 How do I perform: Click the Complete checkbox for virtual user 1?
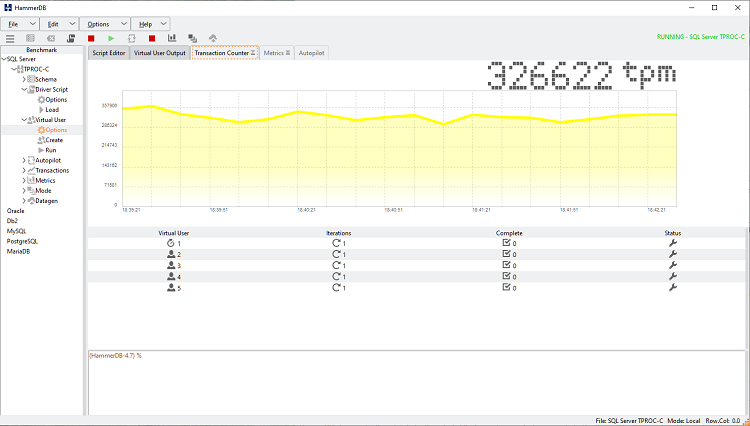(506, 243)
